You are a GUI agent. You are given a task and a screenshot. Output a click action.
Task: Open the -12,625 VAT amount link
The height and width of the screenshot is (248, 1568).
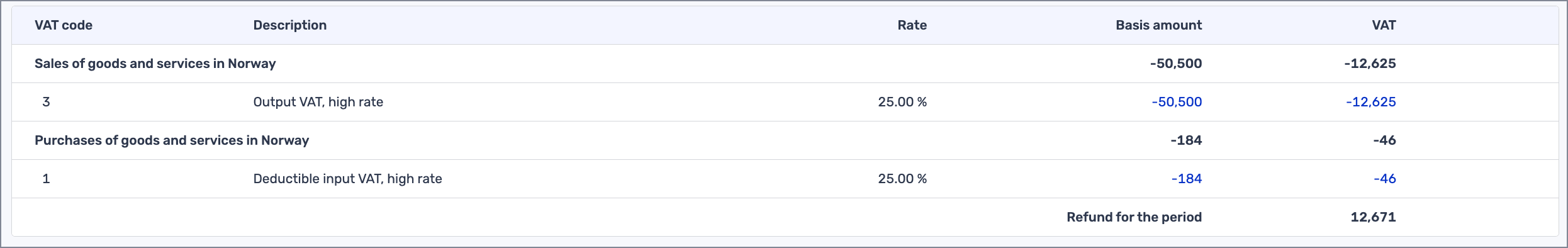pyautogui.click(x=1370, y=102)
